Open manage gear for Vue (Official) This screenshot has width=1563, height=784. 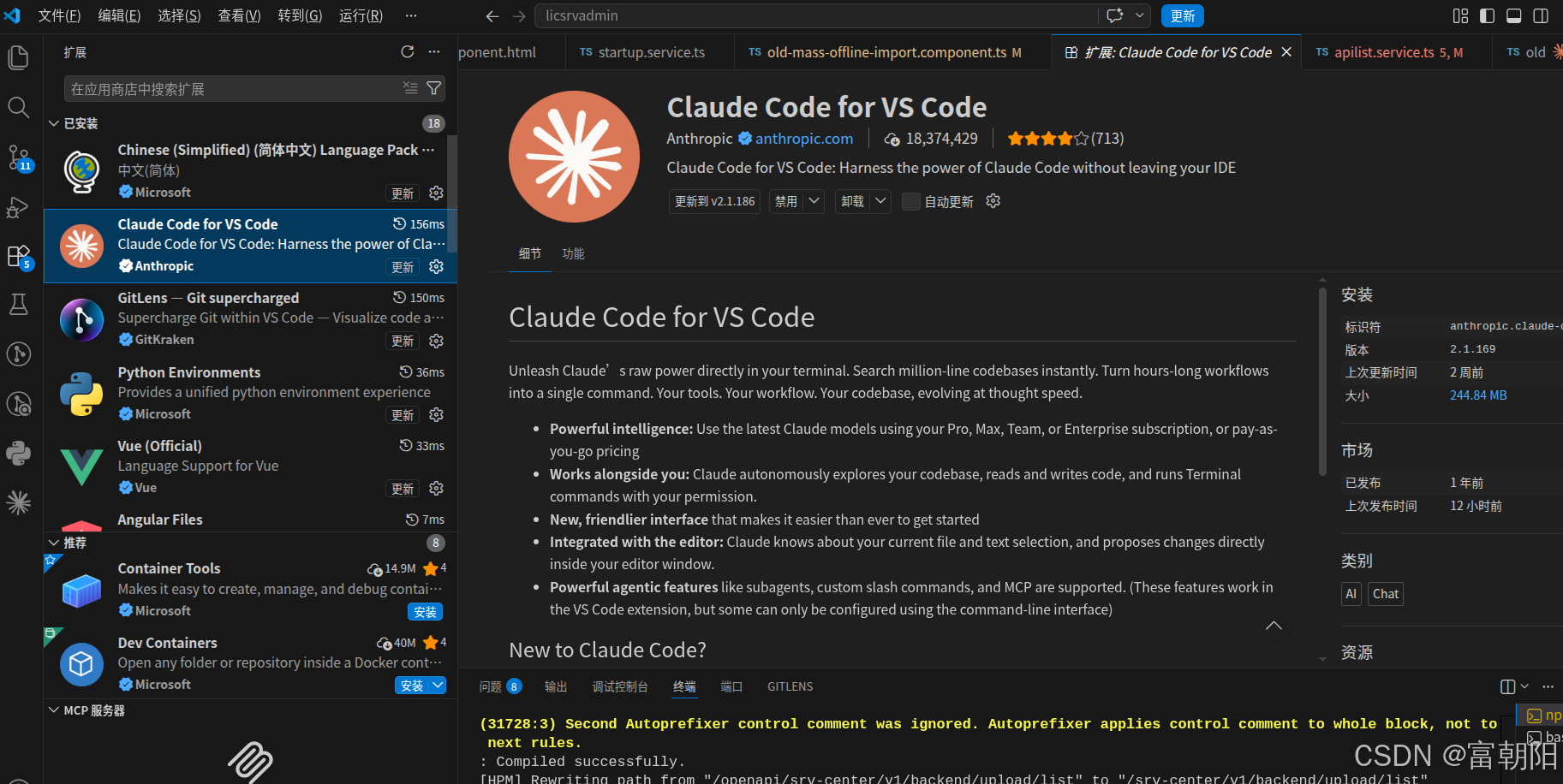436,488
